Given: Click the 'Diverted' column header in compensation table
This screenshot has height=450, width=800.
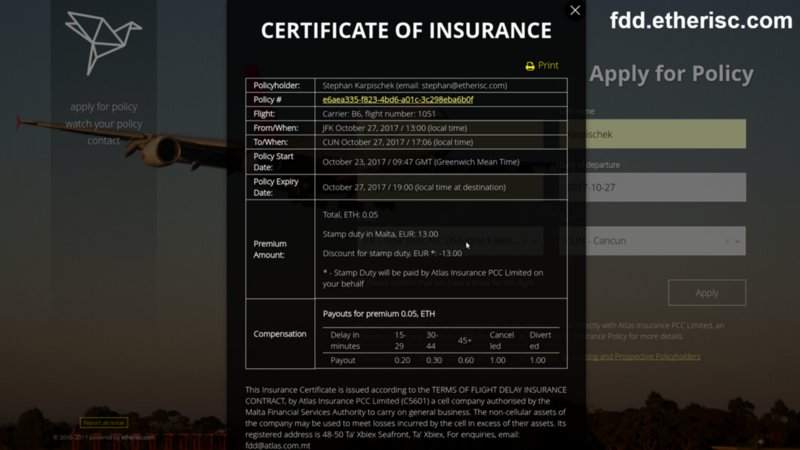Looking at the screenshot, I should click(x=540, y=340).
